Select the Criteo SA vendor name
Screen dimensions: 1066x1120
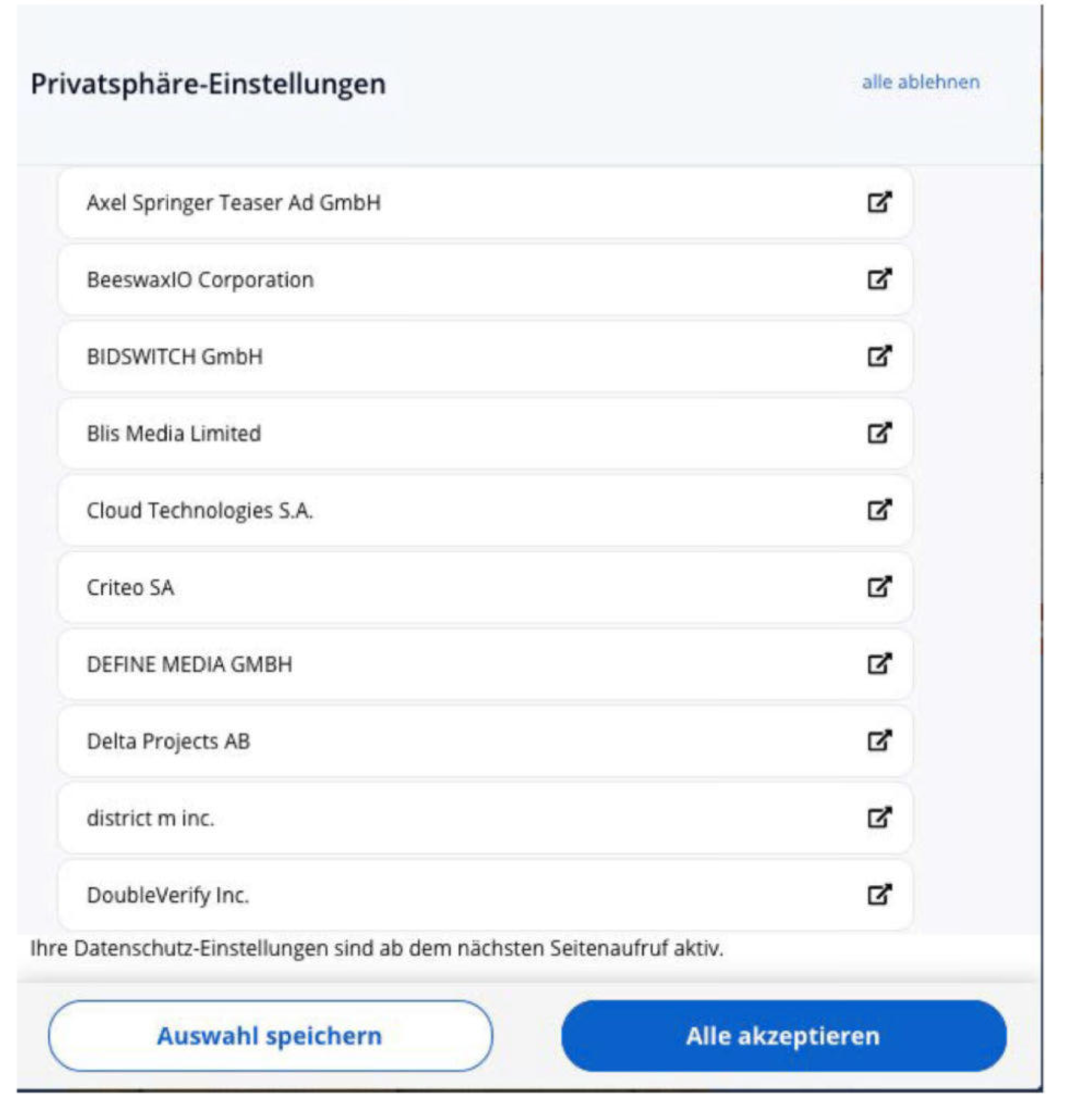130,588
